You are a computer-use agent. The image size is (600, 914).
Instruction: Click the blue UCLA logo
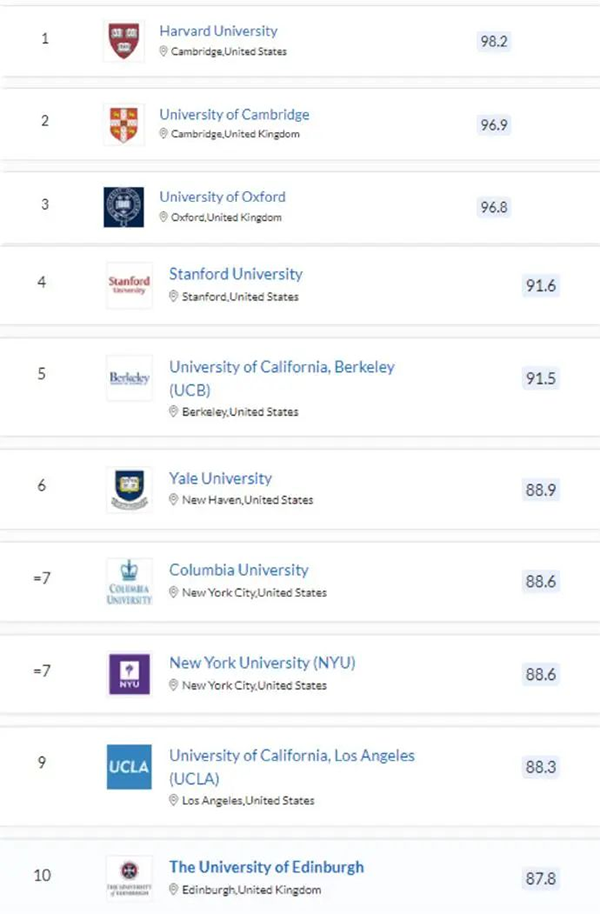pyautogui.click(x=129, y=767)
